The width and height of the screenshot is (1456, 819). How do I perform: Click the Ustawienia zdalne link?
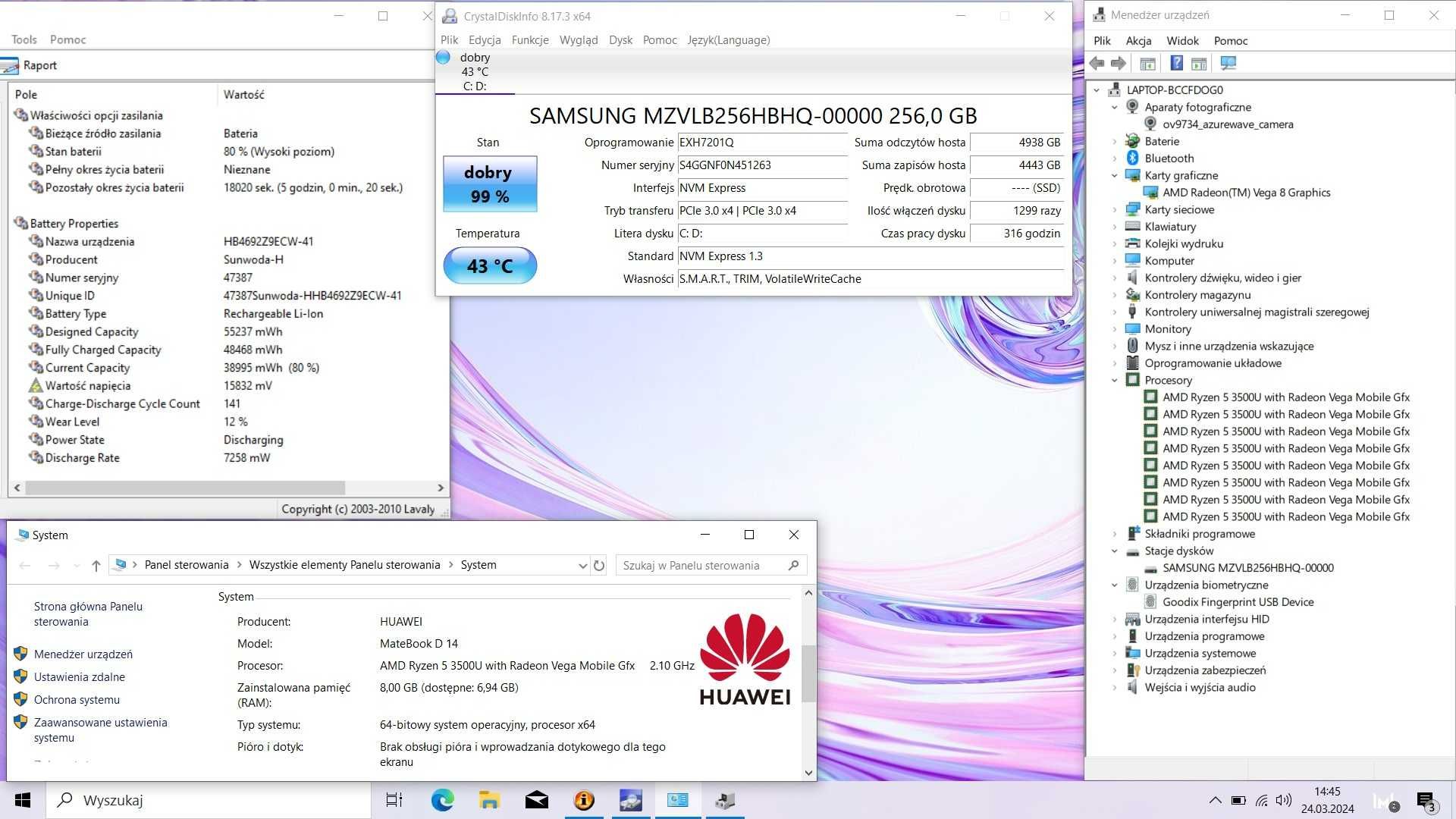click(x=80, y=677)
